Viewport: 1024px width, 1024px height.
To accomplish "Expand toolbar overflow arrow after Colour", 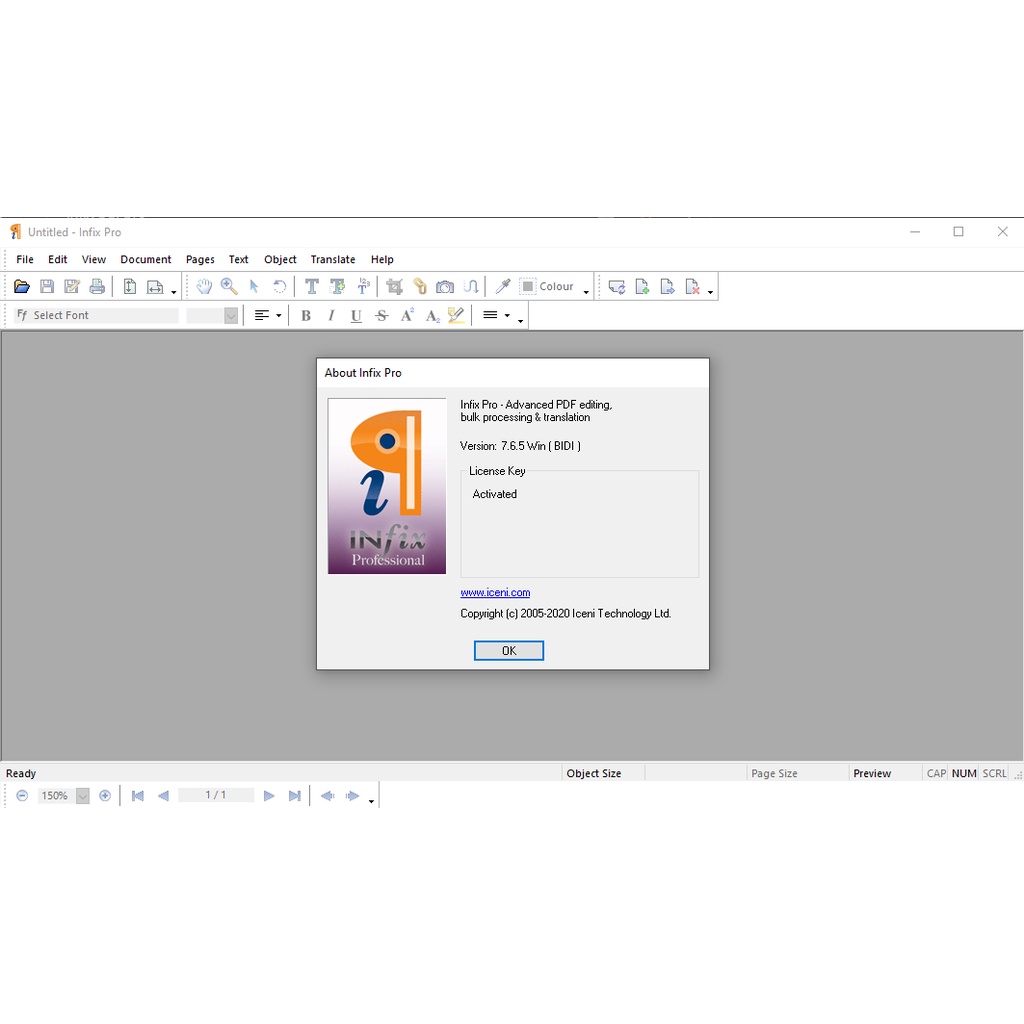I will click(586, 292).
